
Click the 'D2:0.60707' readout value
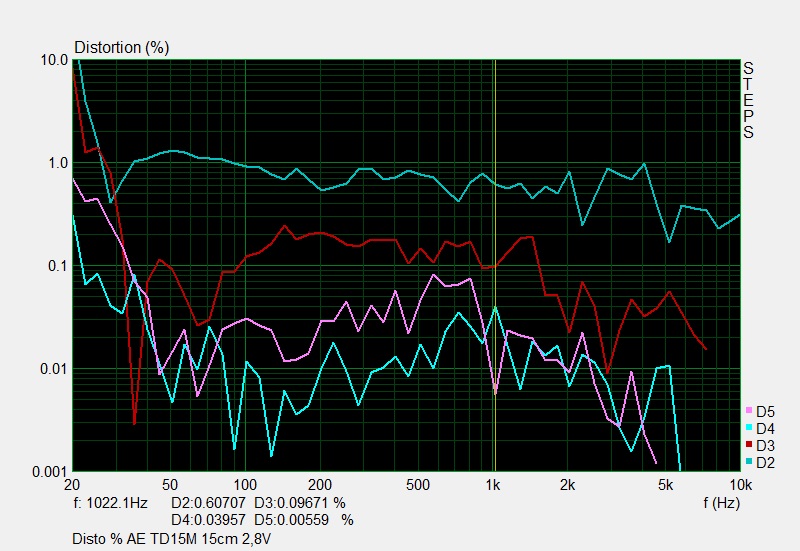tap(208, 503)
